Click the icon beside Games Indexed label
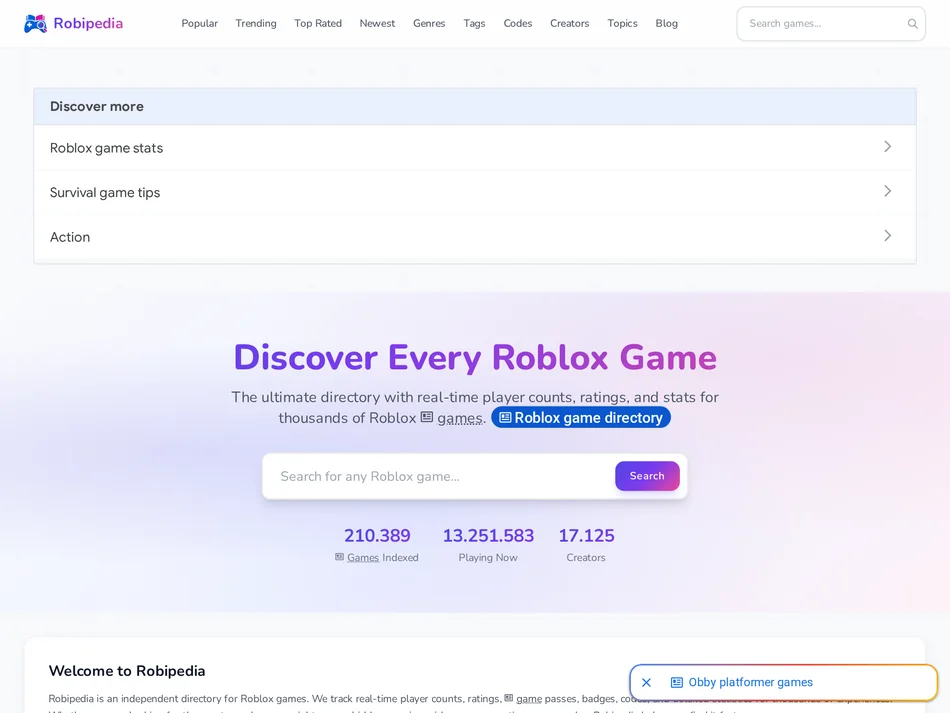Viewport: 950px width, 713px height. (339, 557)
